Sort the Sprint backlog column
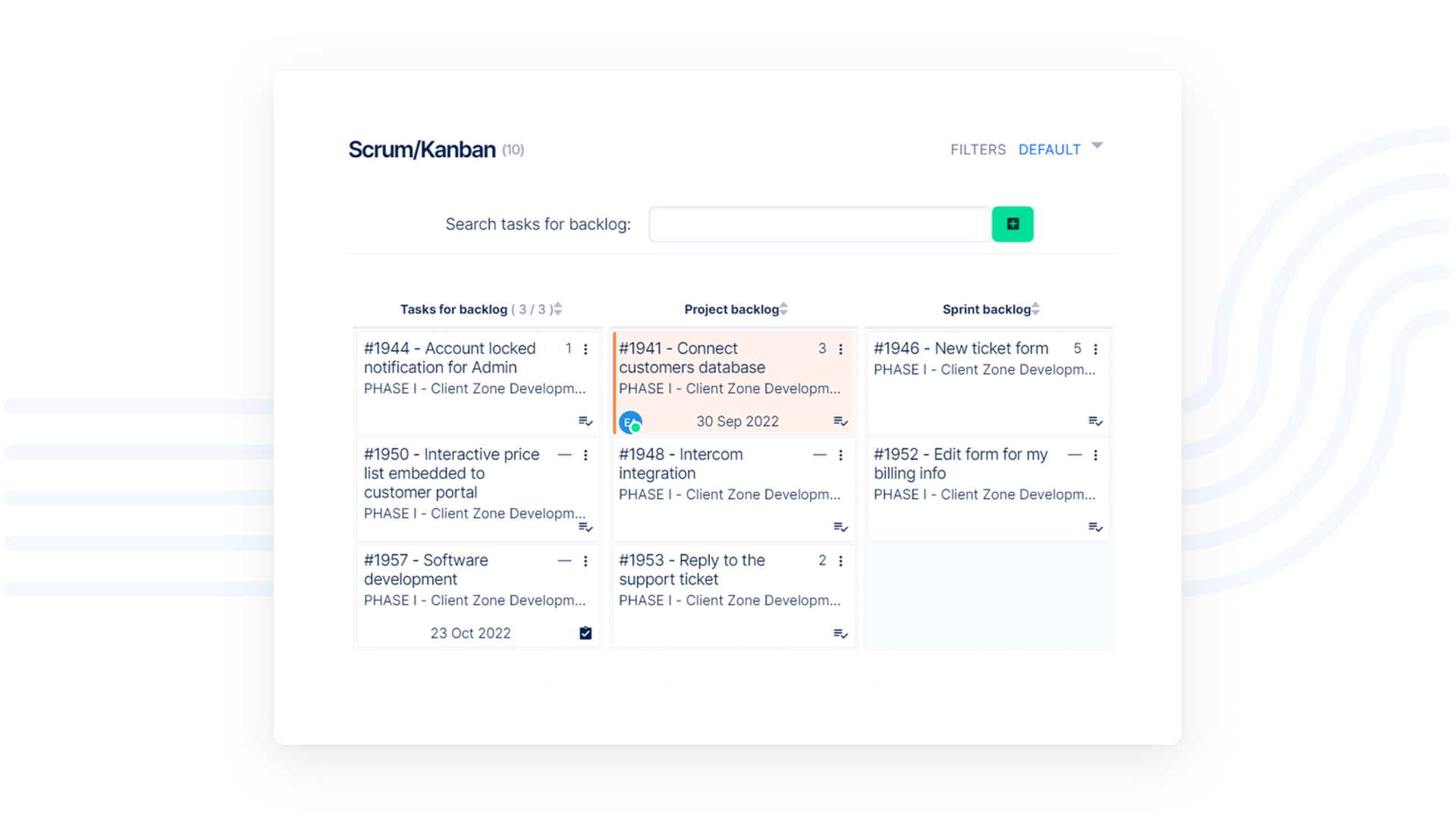 click(1036, 309)
